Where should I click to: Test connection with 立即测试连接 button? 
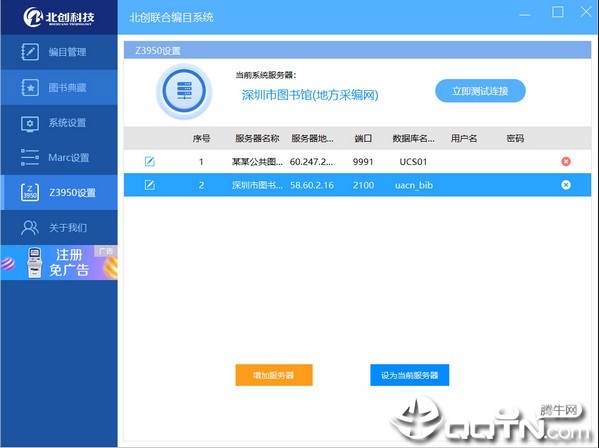pyautogui.click(x=480, y=91)
